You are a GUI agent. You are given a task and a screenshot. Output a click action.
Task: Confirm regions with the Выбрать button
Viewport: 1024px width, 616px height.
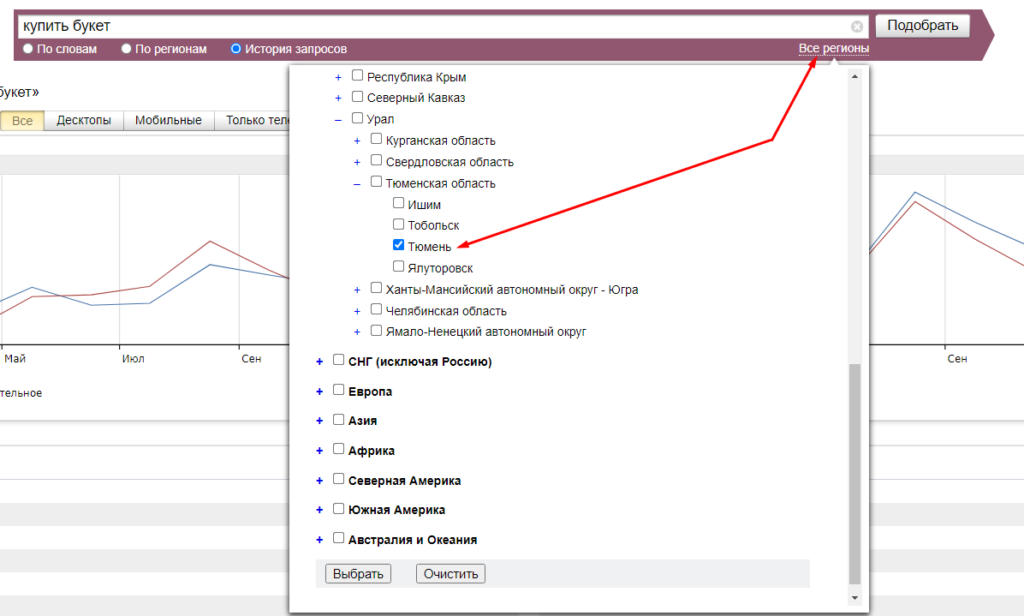point(358,574)
